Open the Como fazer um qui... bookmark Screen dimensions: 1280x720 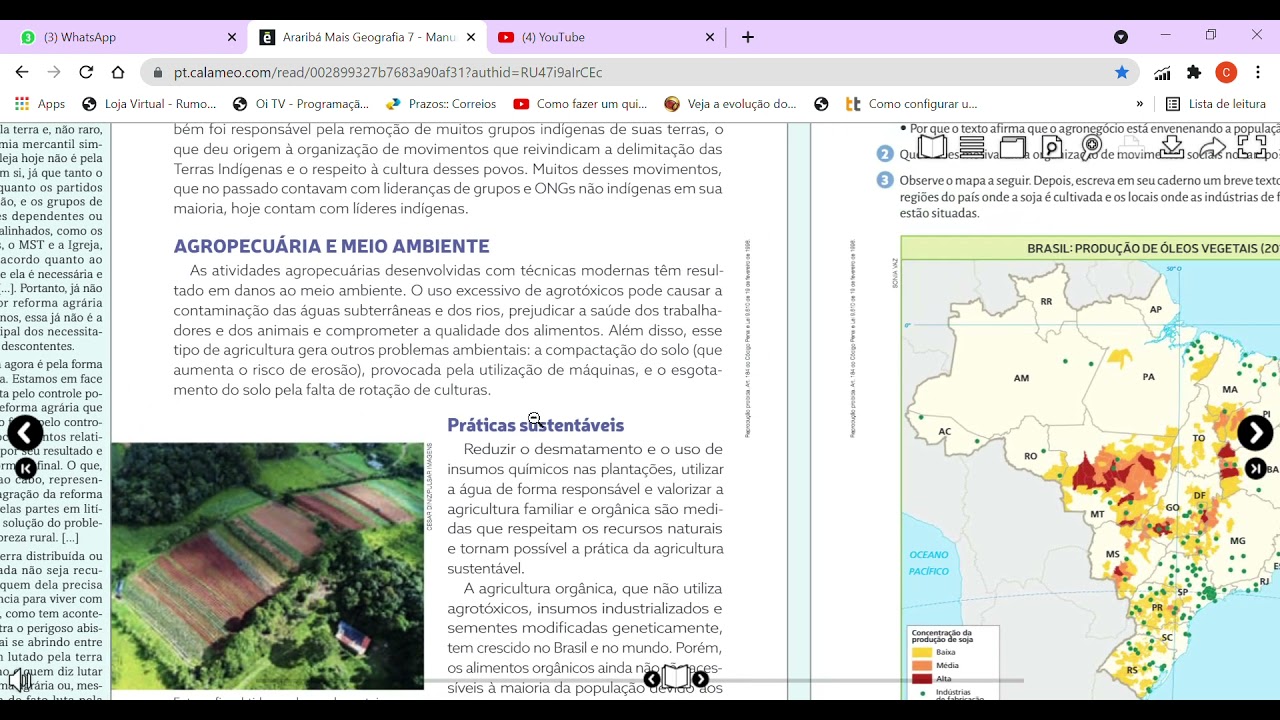click(x=580, y=104)
